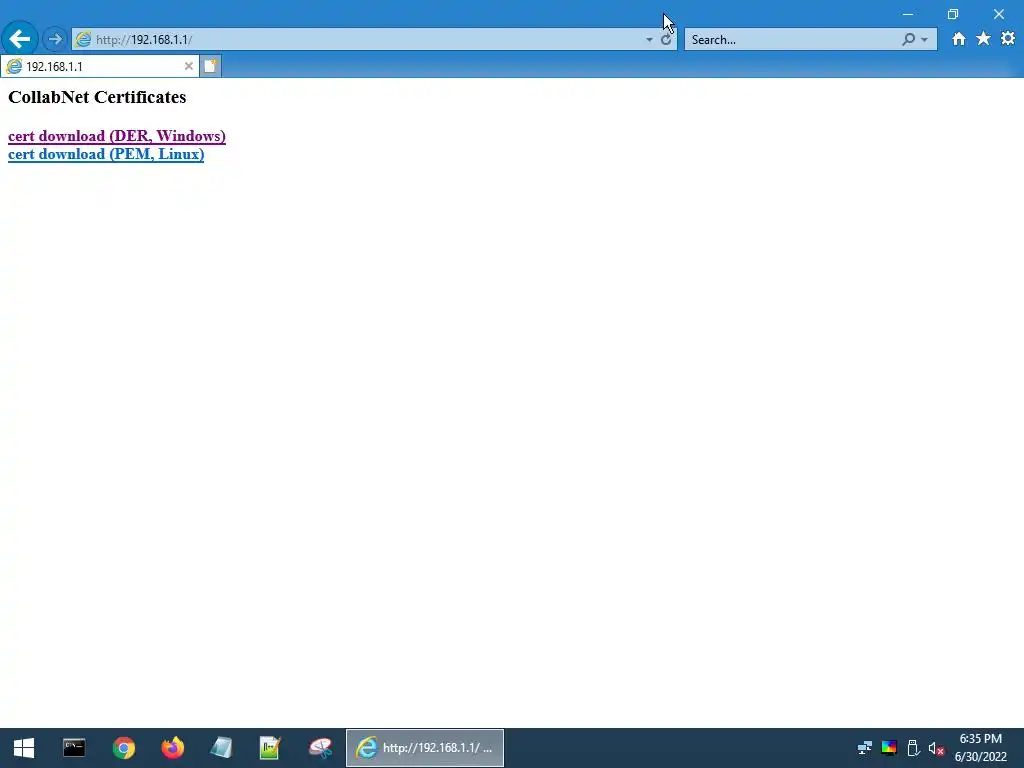Click the muted volume tray icon

coord(936,748)
